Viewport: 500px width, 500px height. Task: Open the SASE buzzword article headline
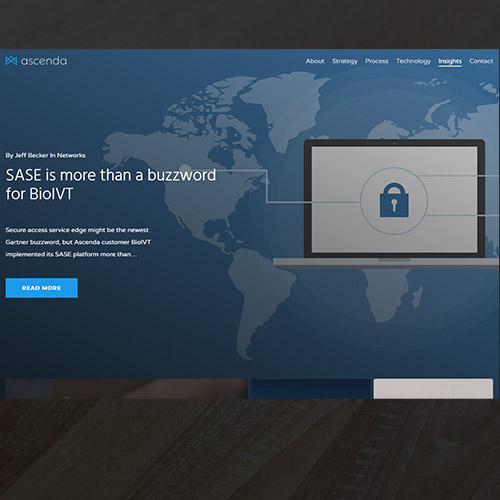(x=111, y=184)
